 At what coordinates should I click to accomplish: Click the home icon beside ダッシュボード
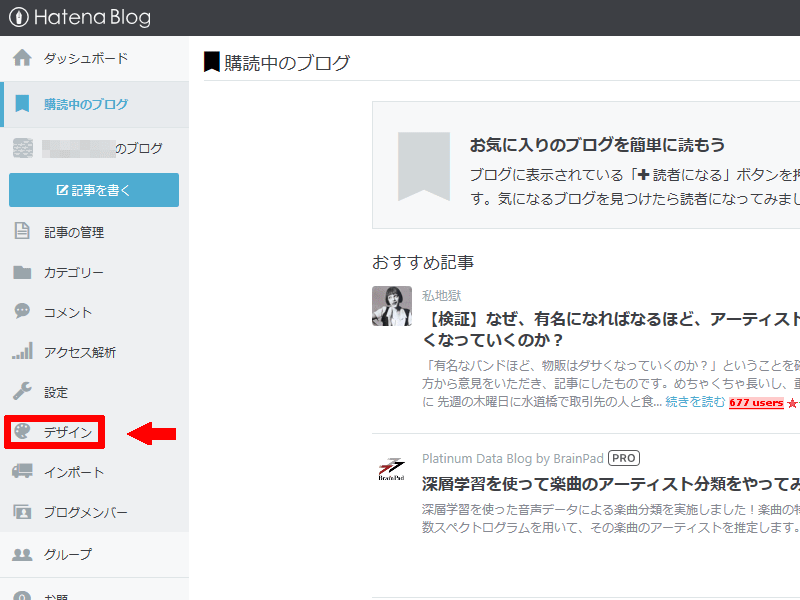point(22,58)
